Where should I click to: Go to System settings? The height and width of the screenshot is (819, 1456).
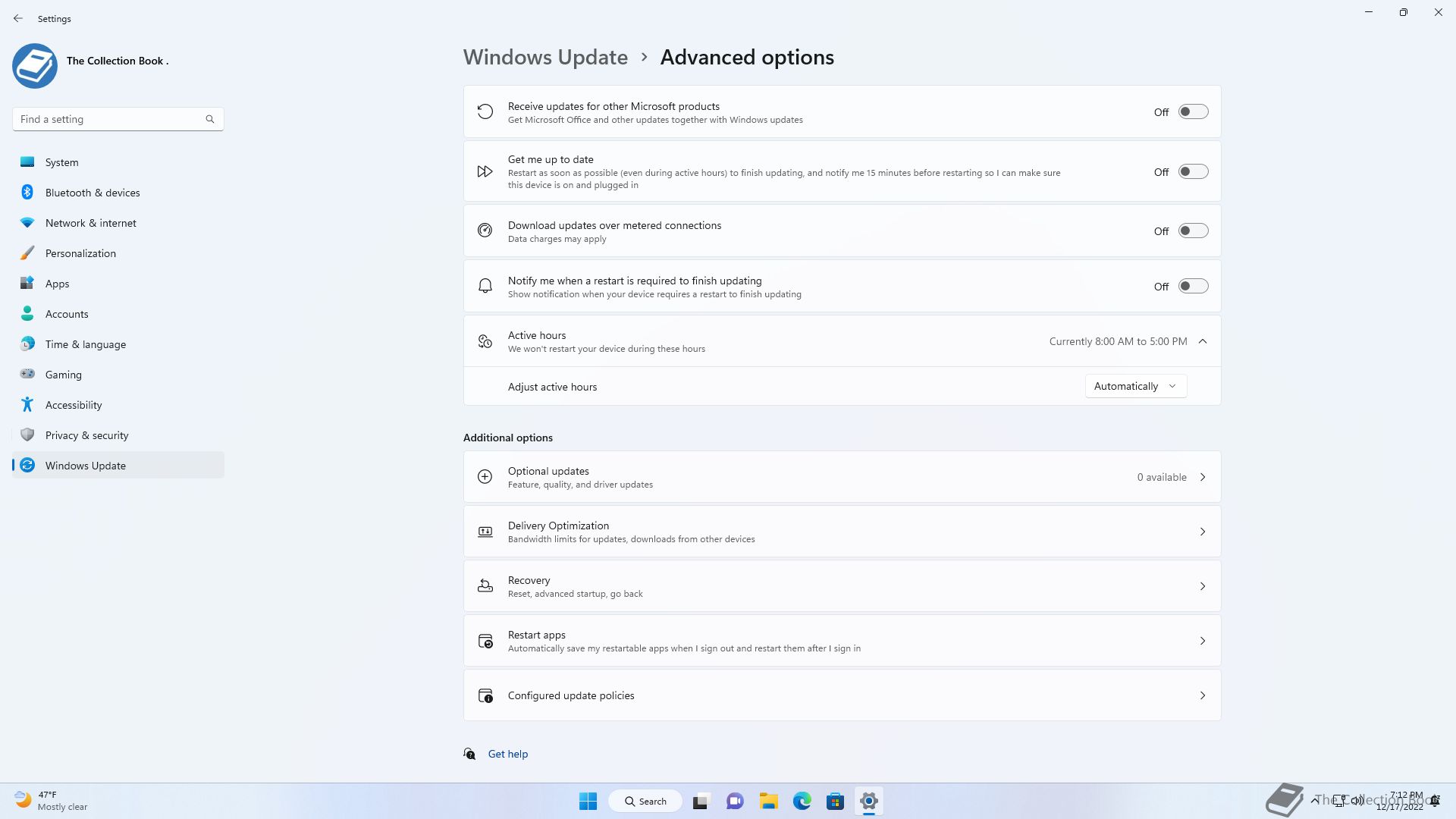click(x=118, y=162)
